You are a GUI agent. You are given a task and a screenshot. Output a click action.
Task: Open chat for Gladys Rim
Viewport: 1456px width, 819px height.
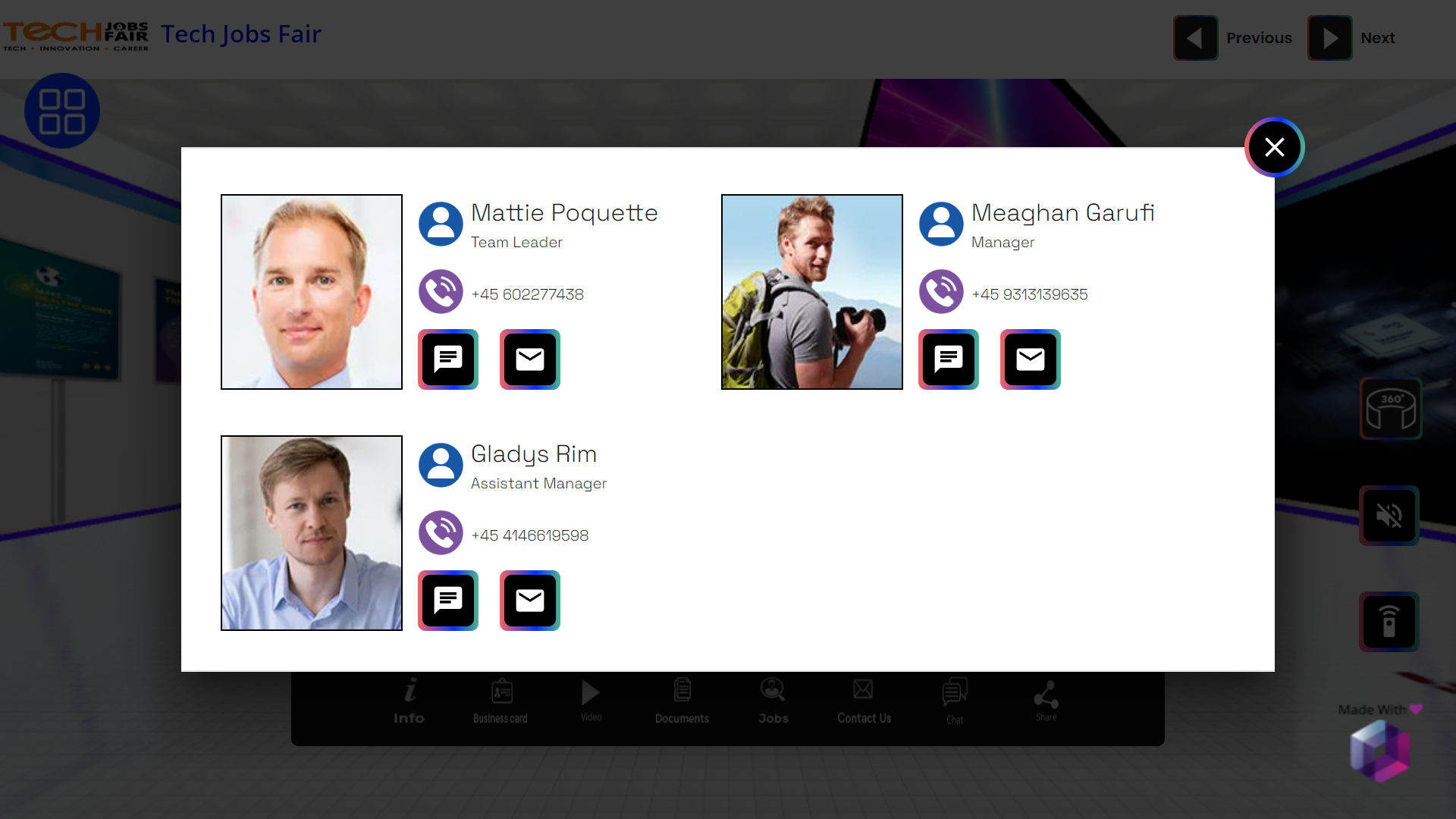point(448,599)
